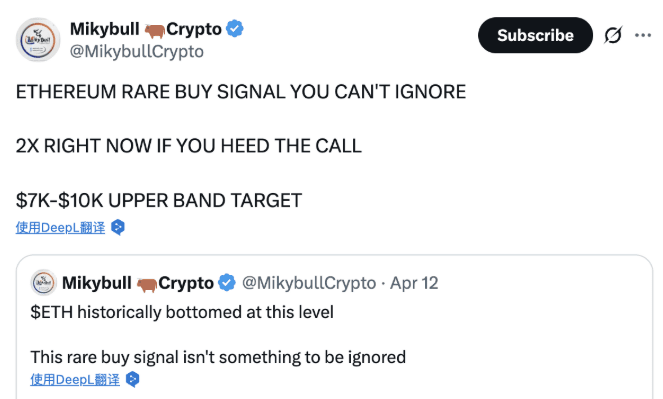Click quoted tweet author name Mikybull Crypto

click(x=138, y=283)
